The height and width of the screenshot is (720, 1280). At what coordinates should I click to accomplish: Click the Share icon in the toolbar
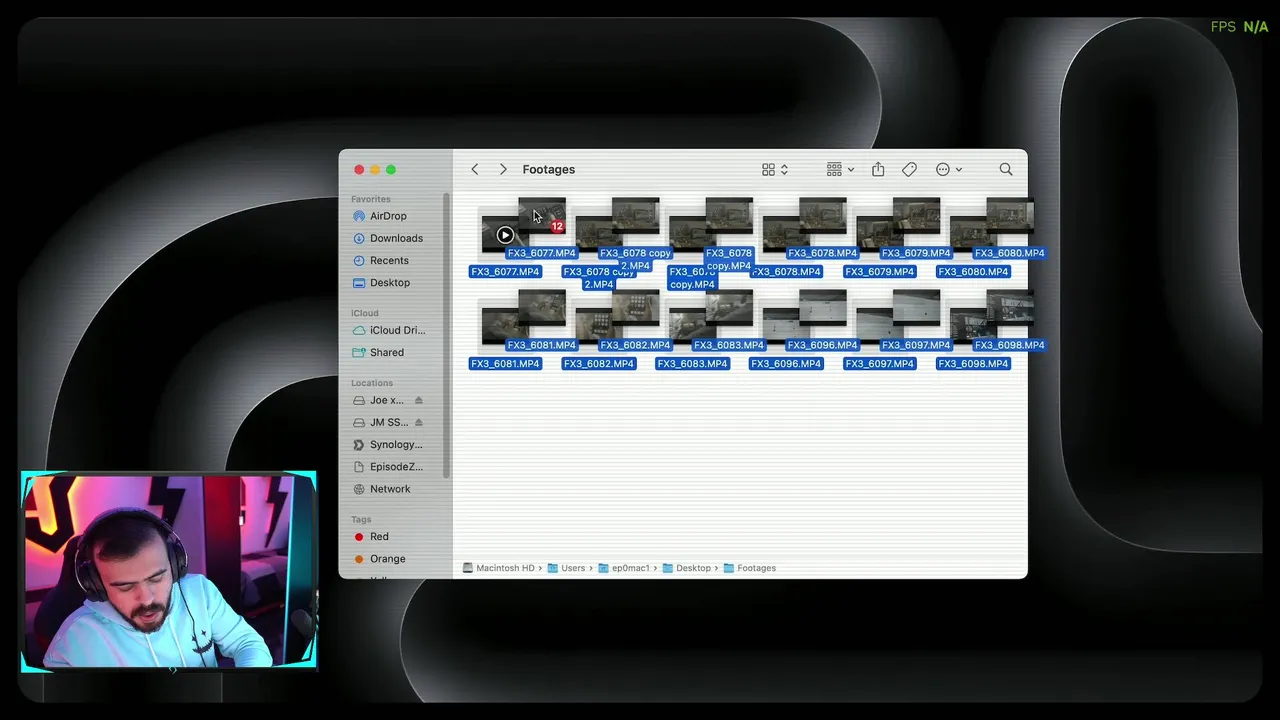coord(878,170)
